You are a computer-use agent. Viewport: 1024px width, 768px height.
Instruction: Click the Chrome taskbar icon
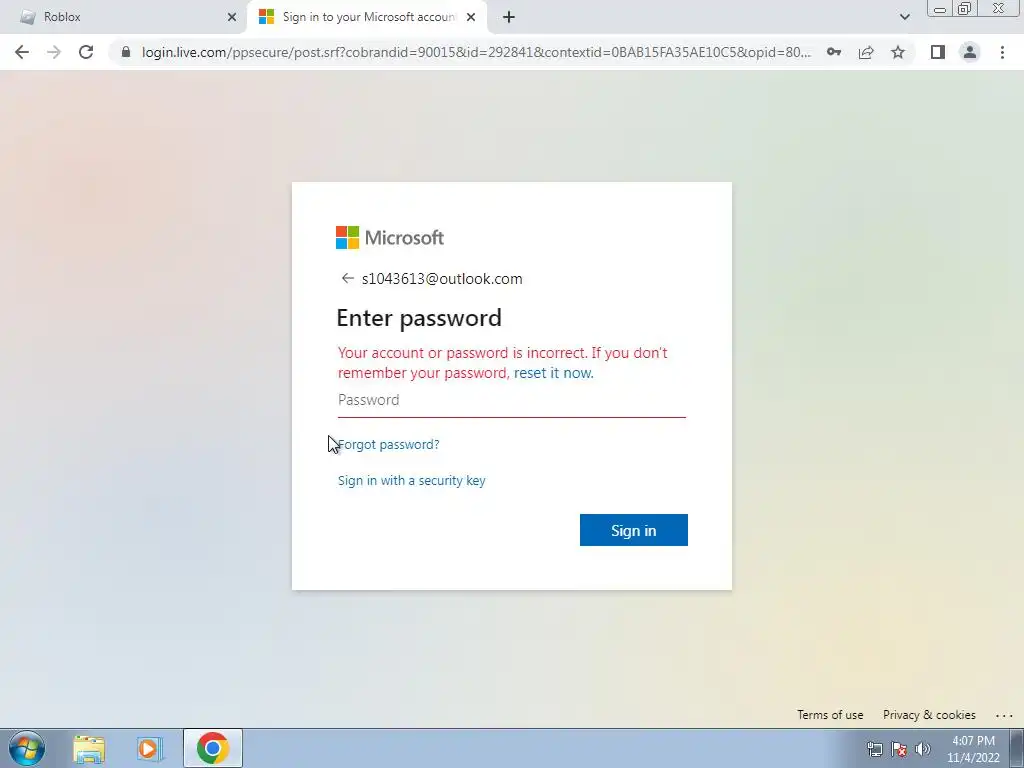212,748
